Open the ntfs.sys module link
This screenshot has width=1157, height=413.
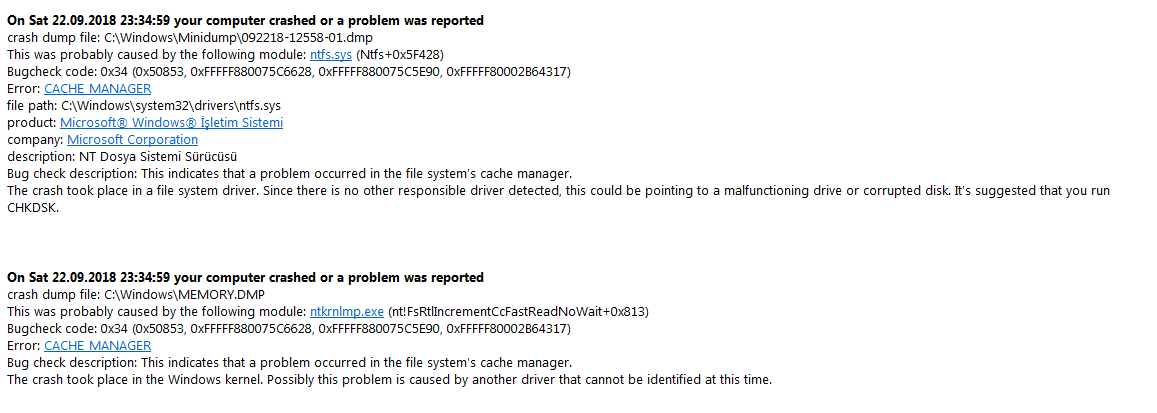[331, 55]
